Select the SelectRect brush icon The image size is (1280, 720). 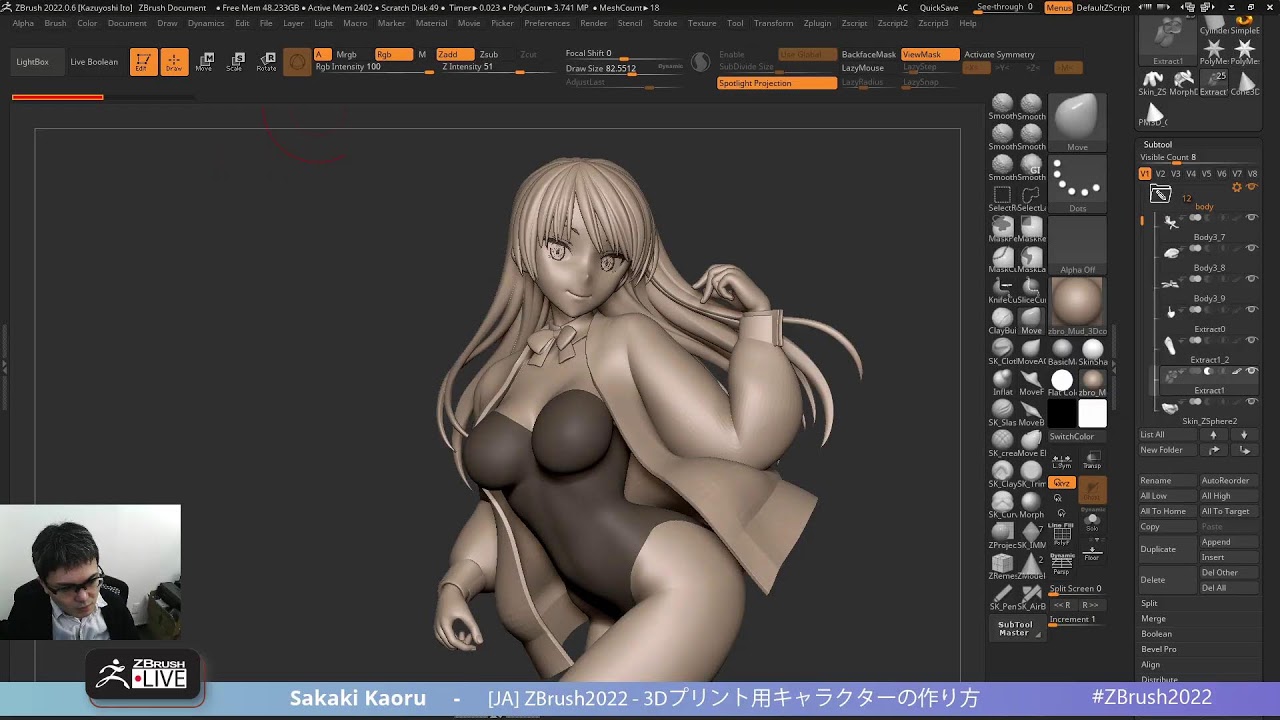(x=1002, y=197)
